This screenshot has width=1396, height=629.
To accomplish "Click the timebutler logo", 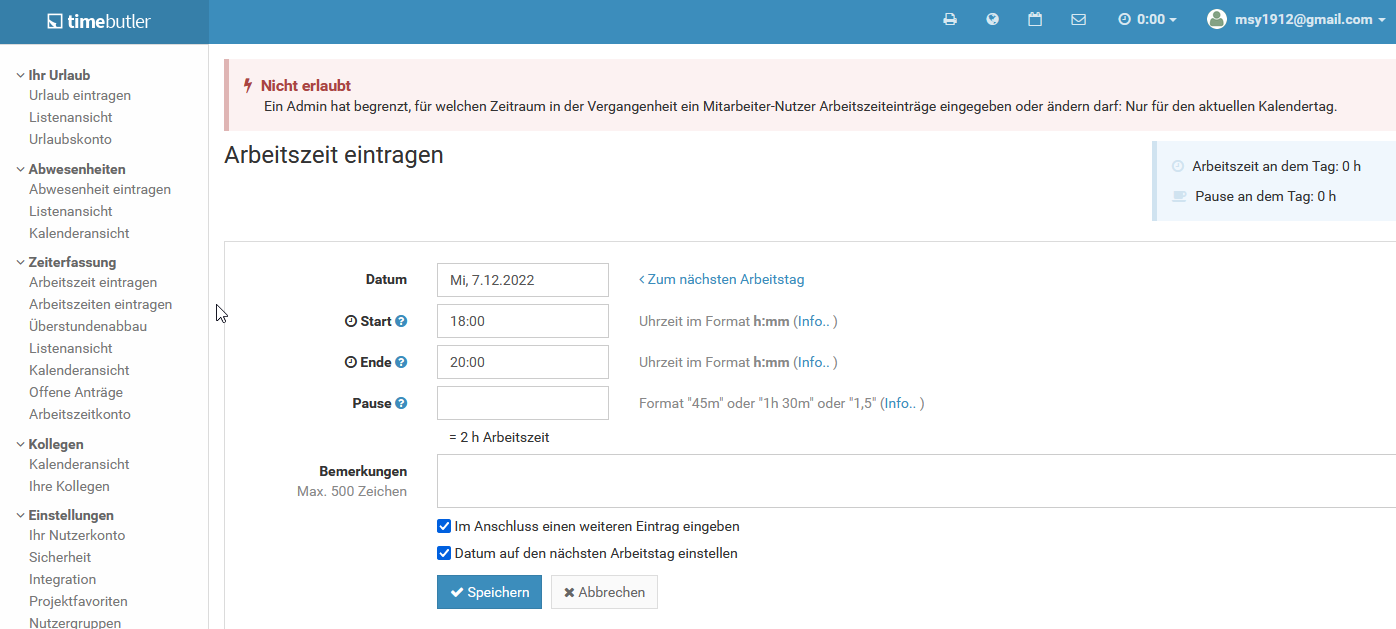I will (x=99, y=21).
